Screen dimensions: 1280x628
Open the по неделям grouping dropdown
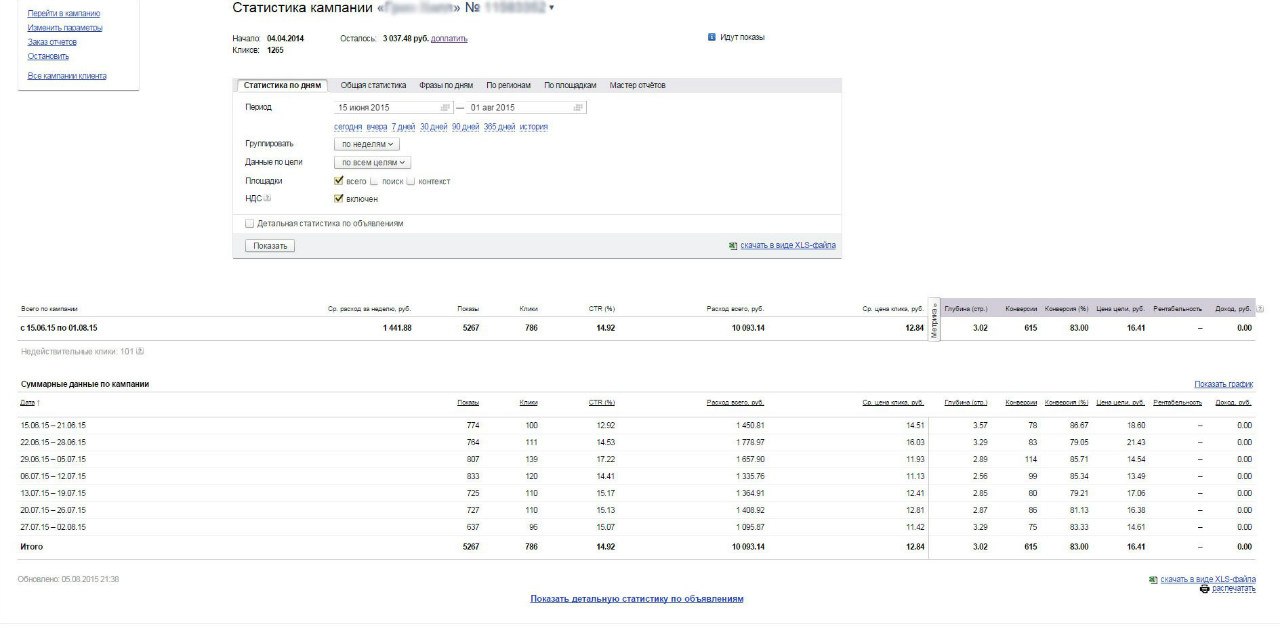[366, 144]
